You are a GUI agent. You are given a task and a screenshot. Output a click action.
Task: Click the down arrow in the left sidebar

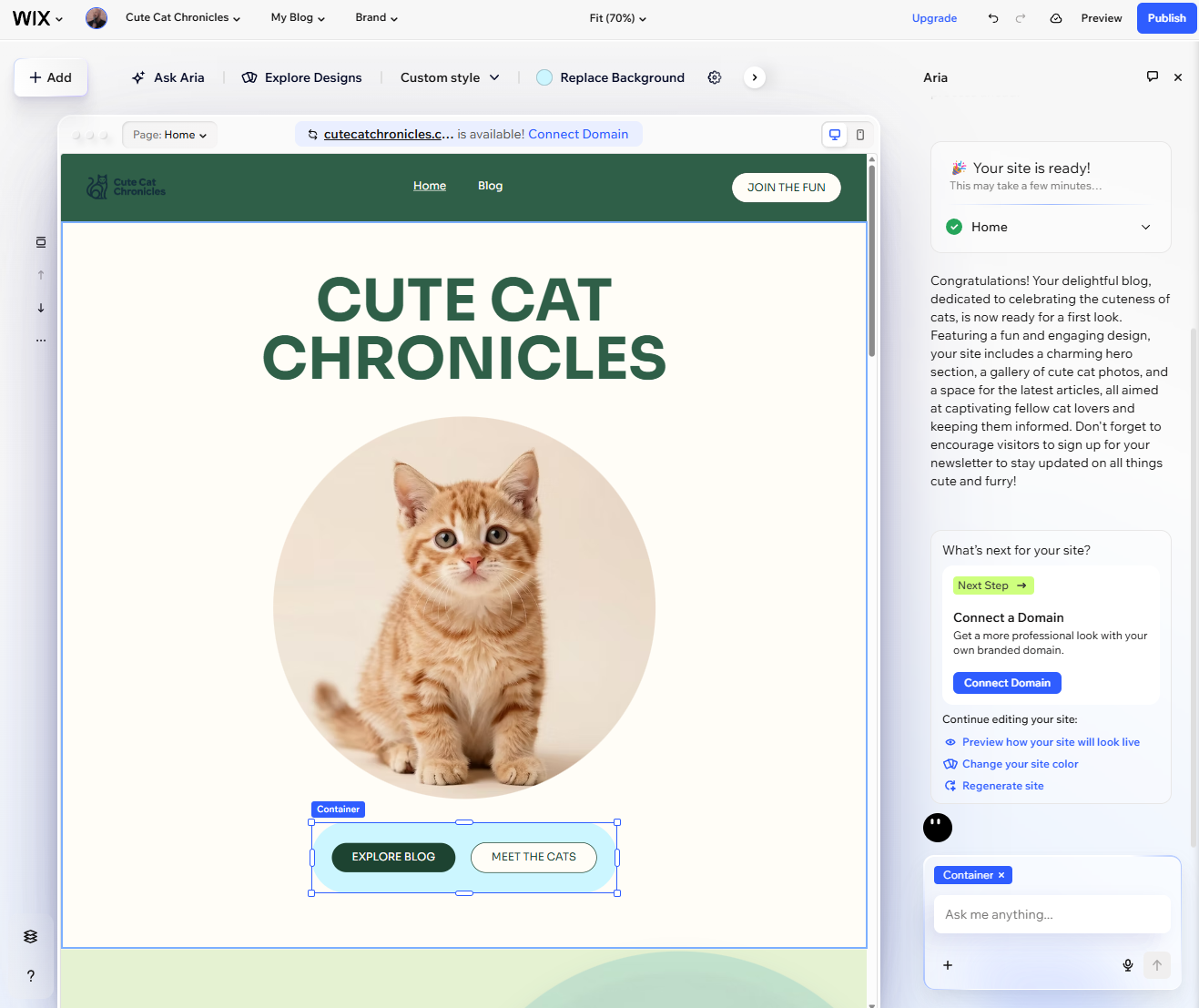click(x=40, y=308)
